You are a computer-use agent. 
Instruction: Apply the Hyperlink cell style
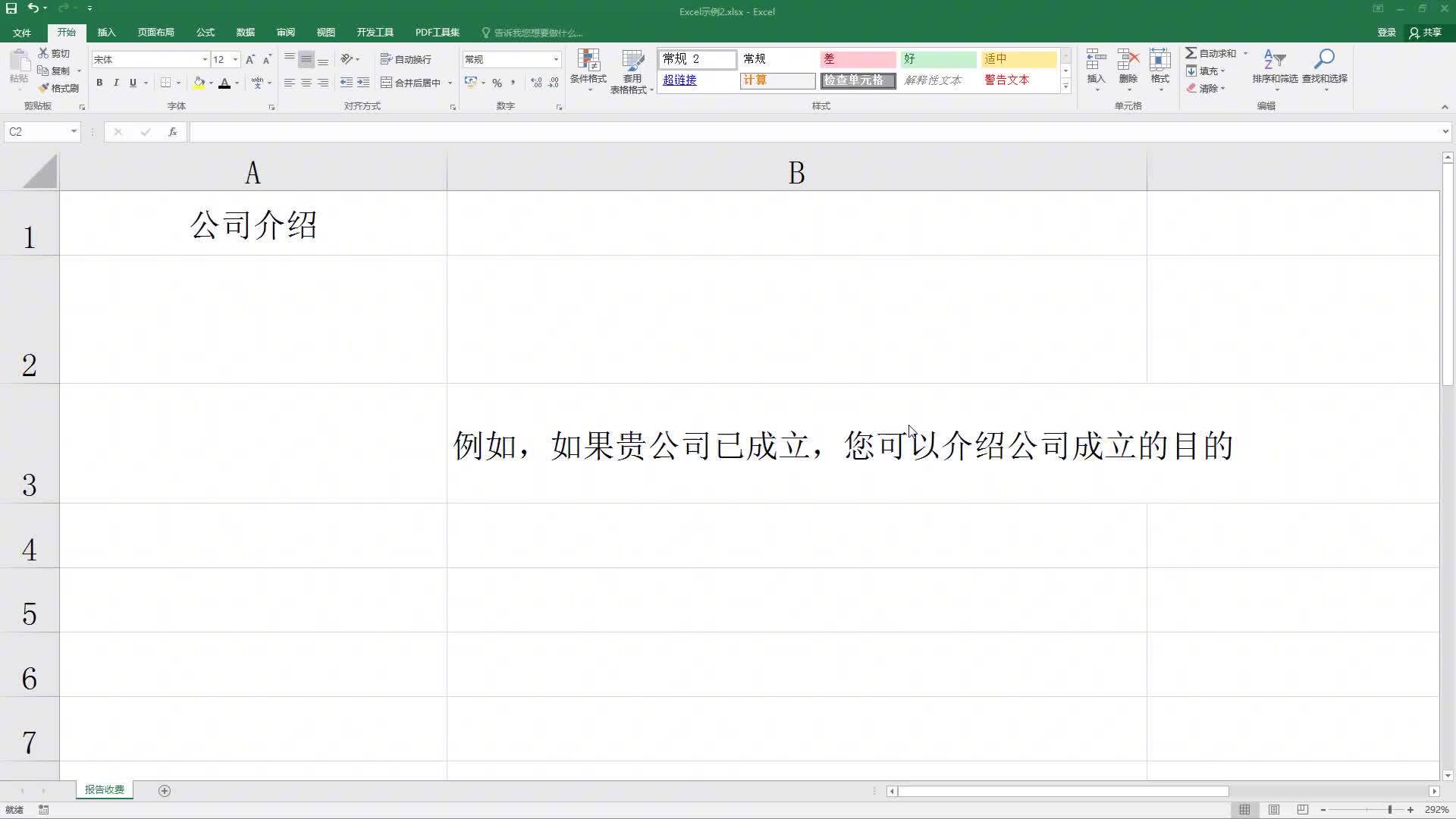pos(680,80)
